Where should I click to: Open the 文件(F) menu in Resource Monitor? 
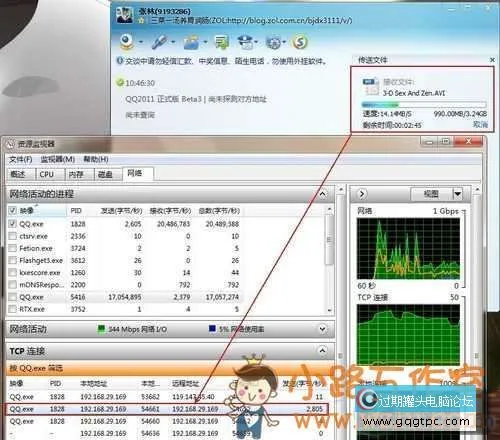pos(21,159)
